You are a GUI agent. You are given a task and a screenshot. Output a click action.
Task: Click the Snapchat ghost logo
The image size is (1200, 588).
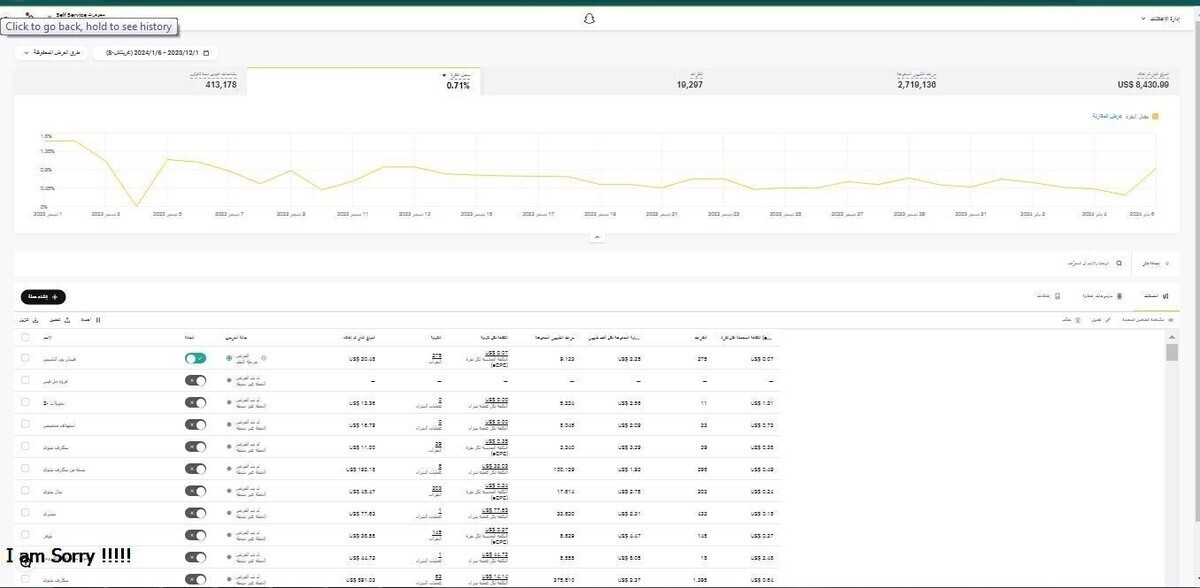tap(590, 18)
